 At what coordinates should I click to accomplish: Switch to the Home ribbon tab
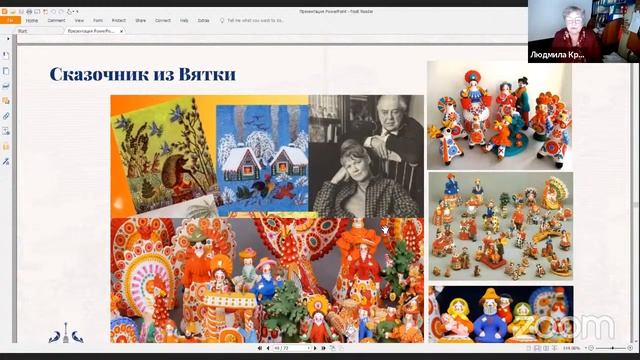coord(32,20)
